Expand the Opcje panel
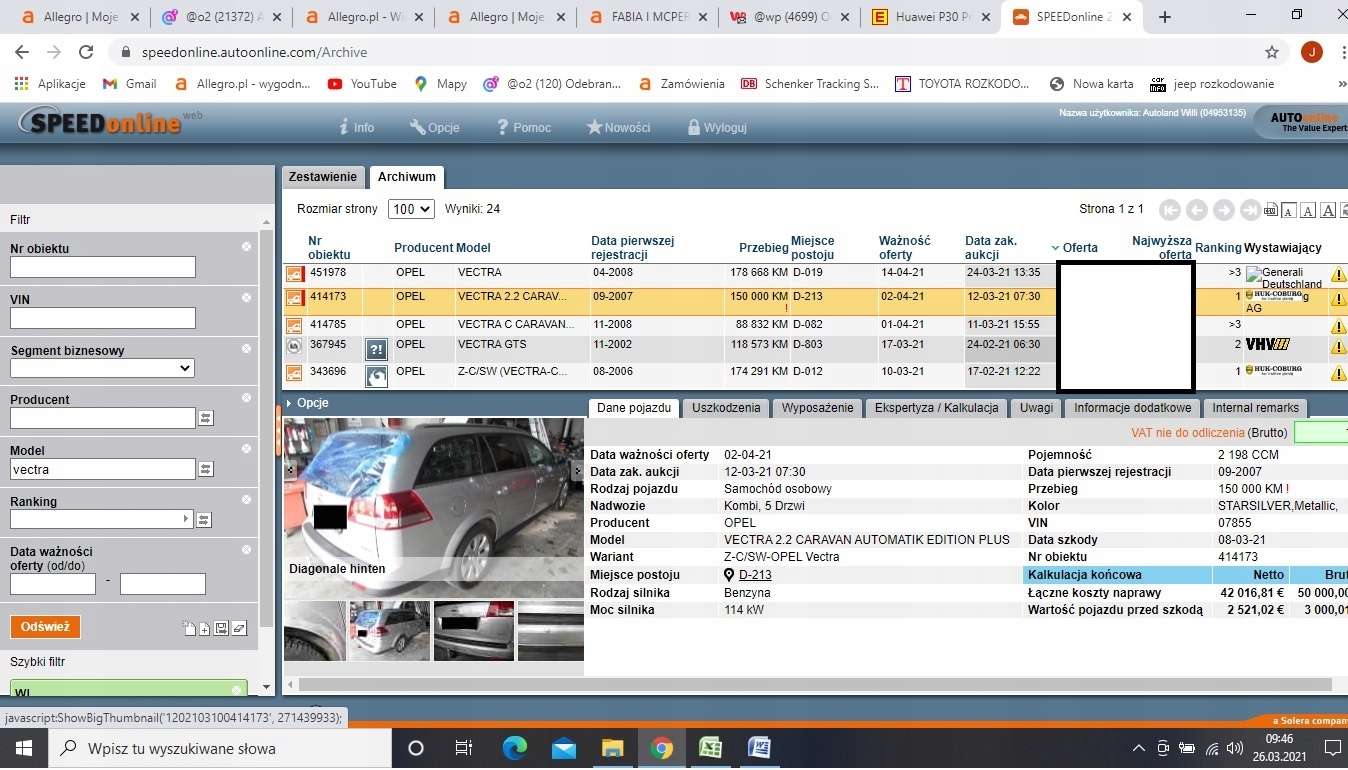This screenshot has height=770, width=1348. pyautogui.click(x=307, y=403)
